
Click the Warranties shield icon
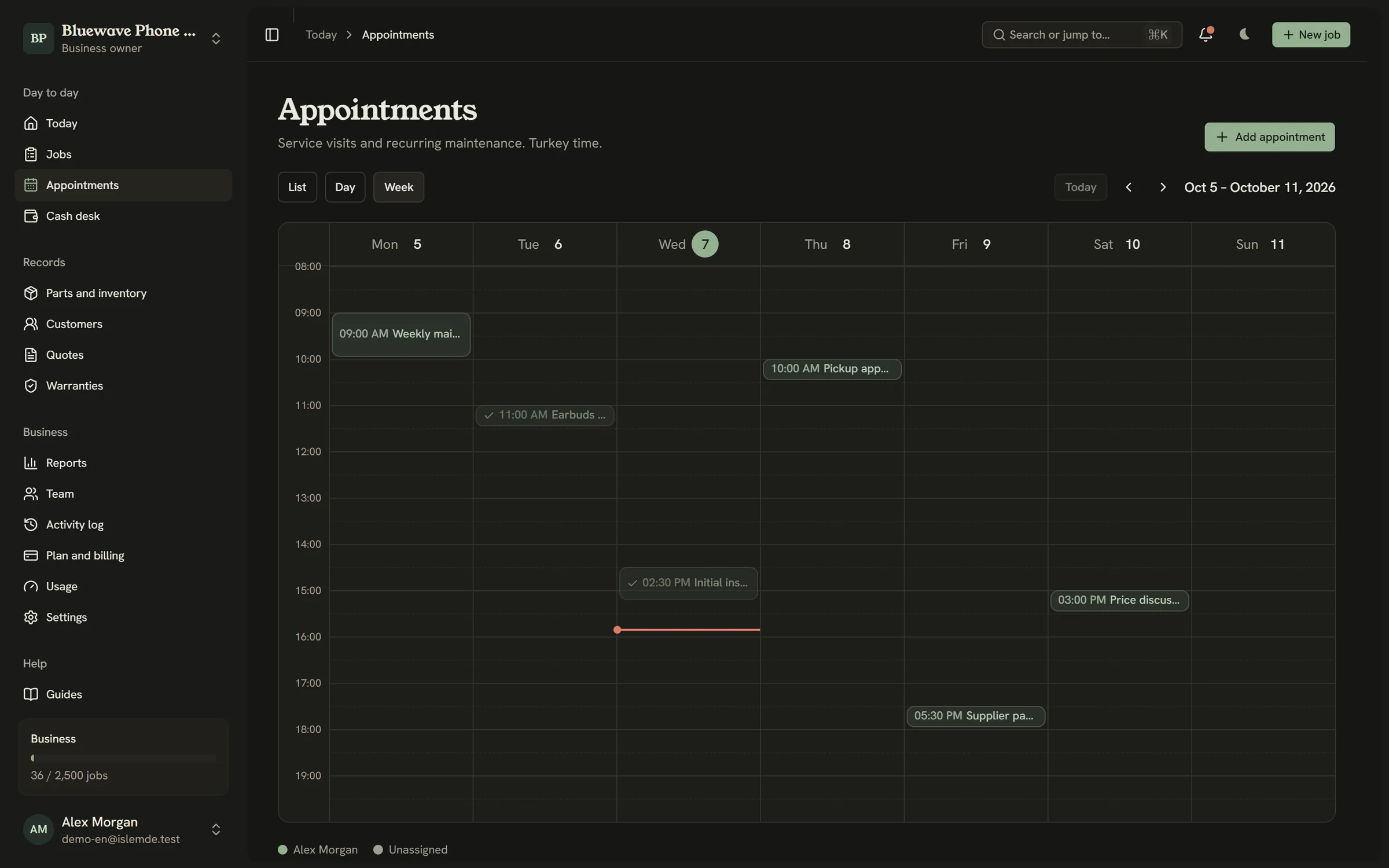point(31,385)
